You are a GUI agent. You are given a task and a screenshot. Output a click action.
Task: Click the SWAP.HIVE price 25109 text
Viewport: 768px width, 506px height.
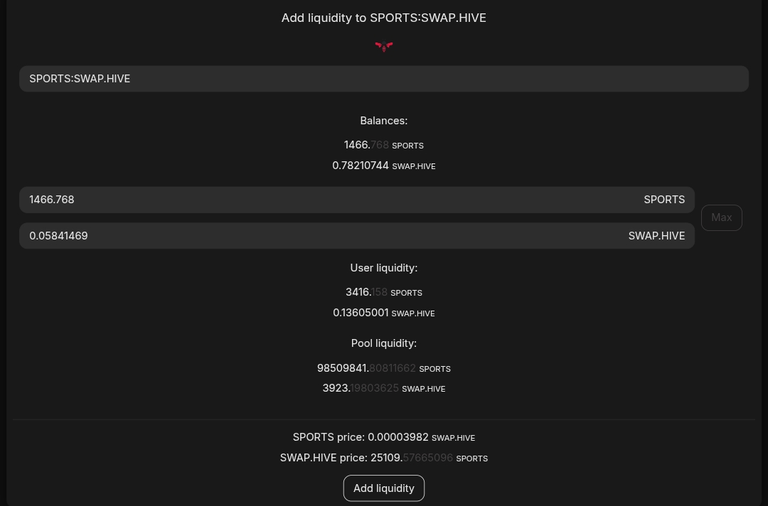tap(384, 458)
